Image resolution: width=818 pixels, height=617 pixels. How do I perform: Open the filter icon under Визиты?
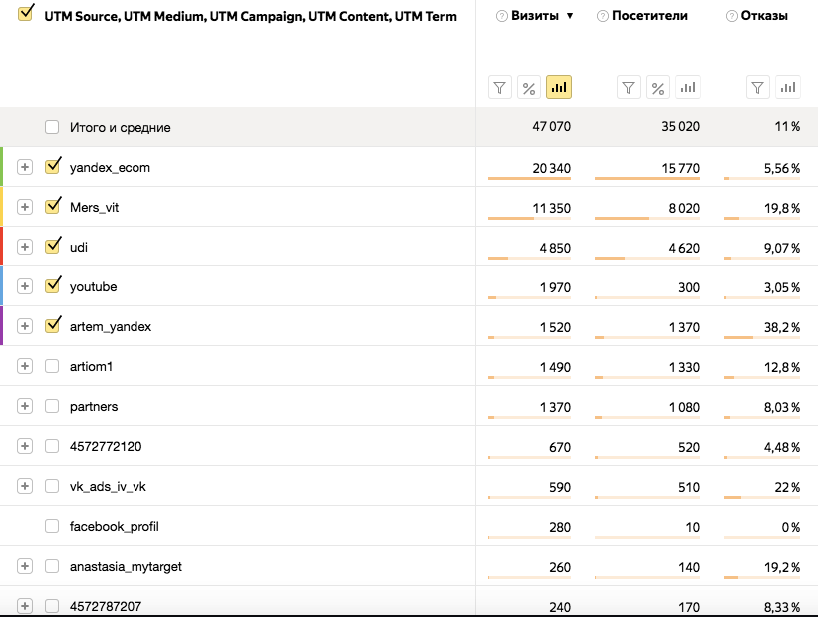click(499, 88)
